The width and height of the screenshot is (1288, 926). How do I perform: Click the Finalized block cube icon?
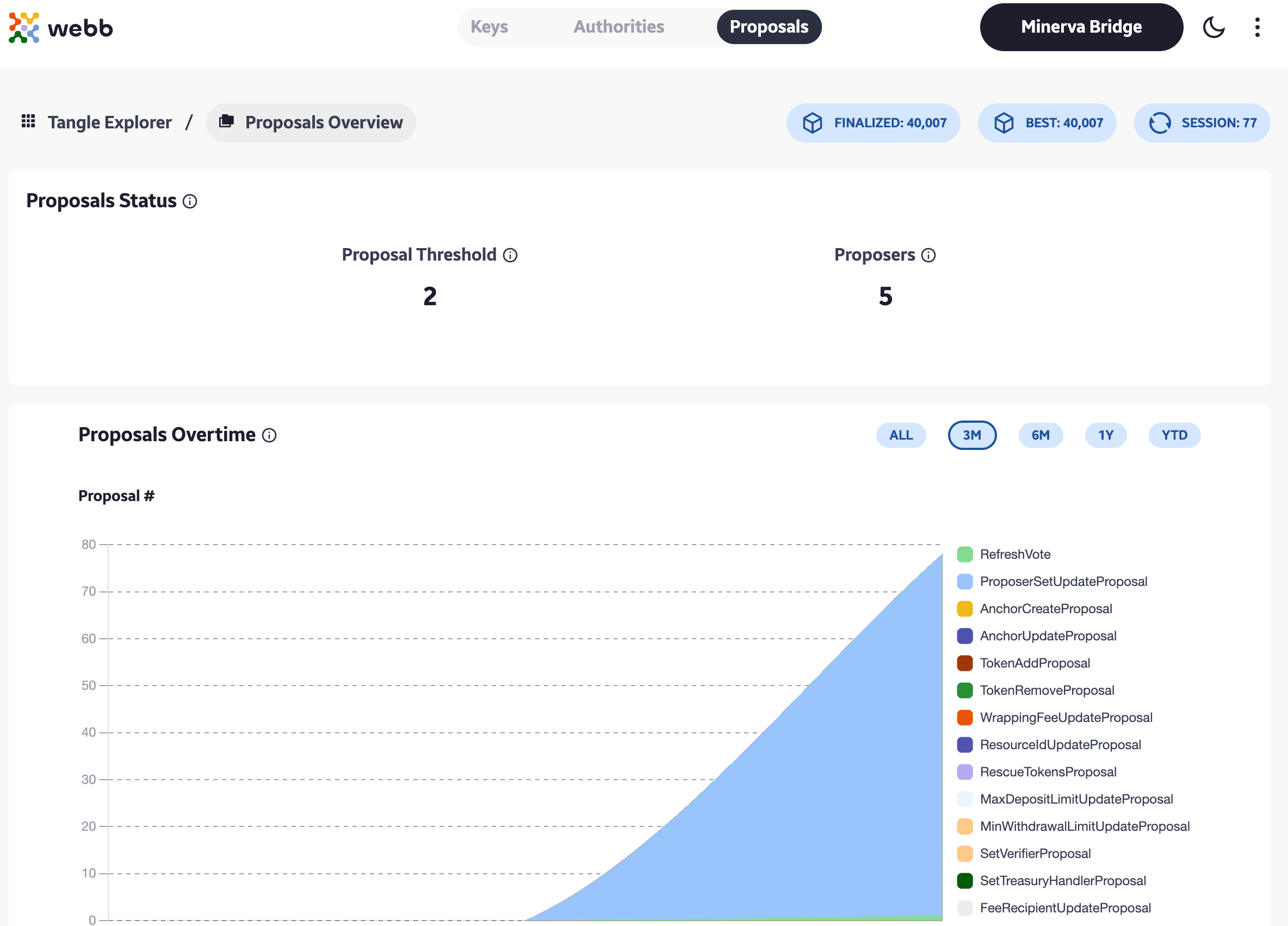pyautogui.click(x=812, y=123)
